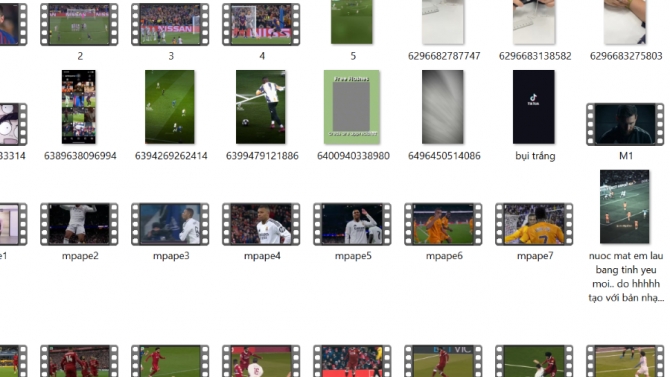The image size is (670, 377).
Task: Select the vertical video thumbnail named 5
Action: click(352, 22)
